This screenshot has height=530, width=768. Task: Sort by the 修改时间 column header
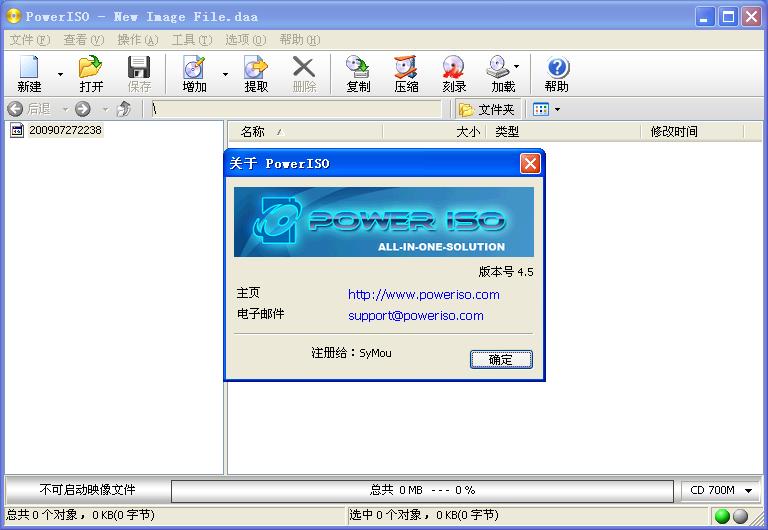692,131
